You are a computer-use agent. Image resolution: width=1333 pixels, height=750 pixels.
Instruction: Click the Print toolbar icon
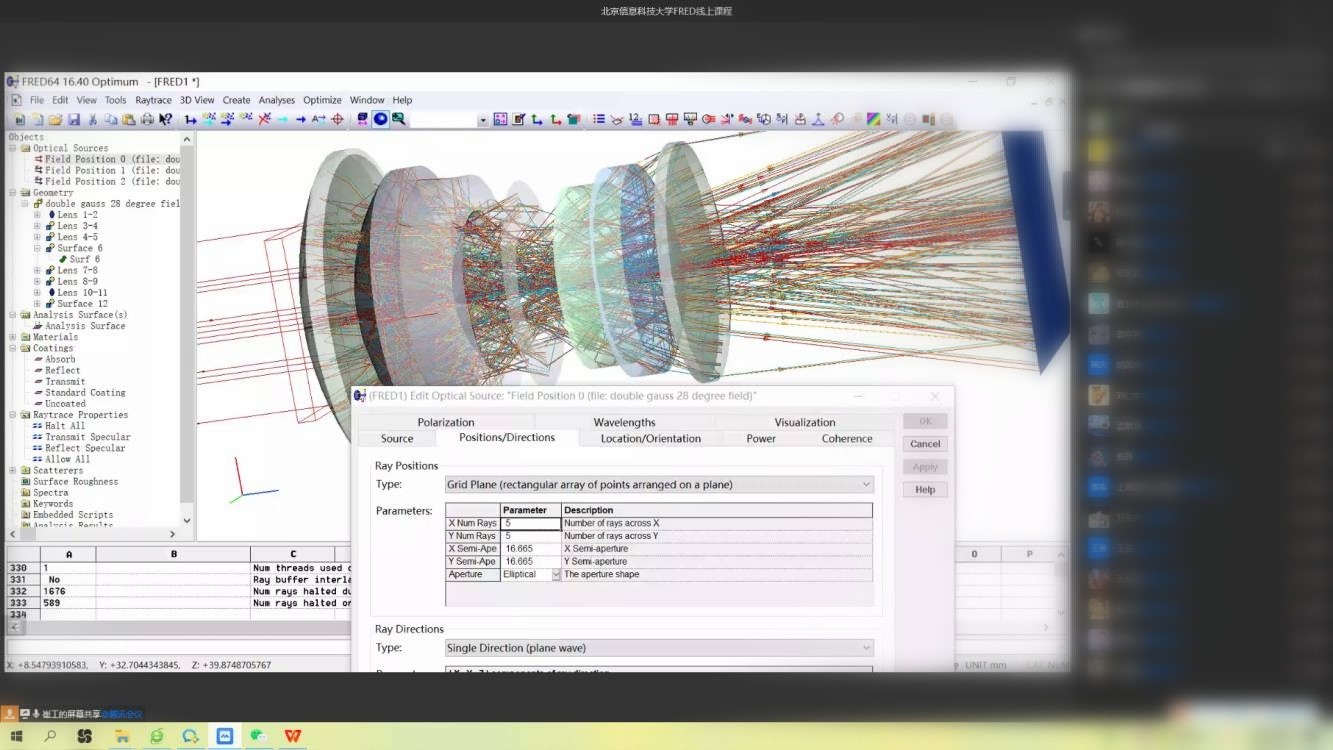pos(147,119)
